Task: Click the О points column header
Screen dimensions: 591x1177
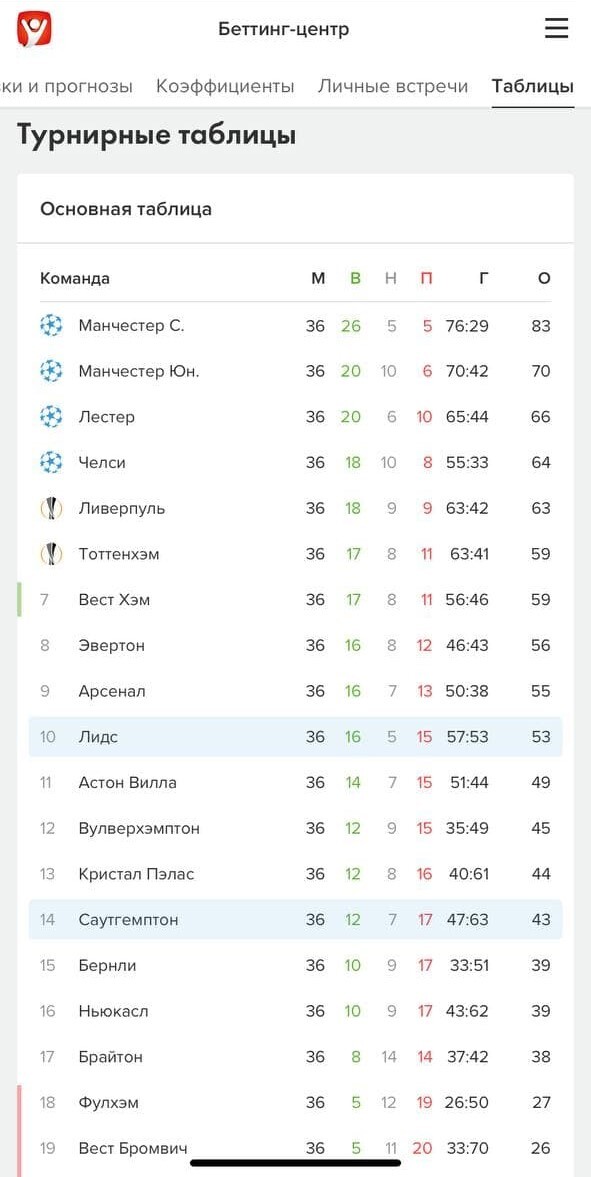Action: [544, 278]
